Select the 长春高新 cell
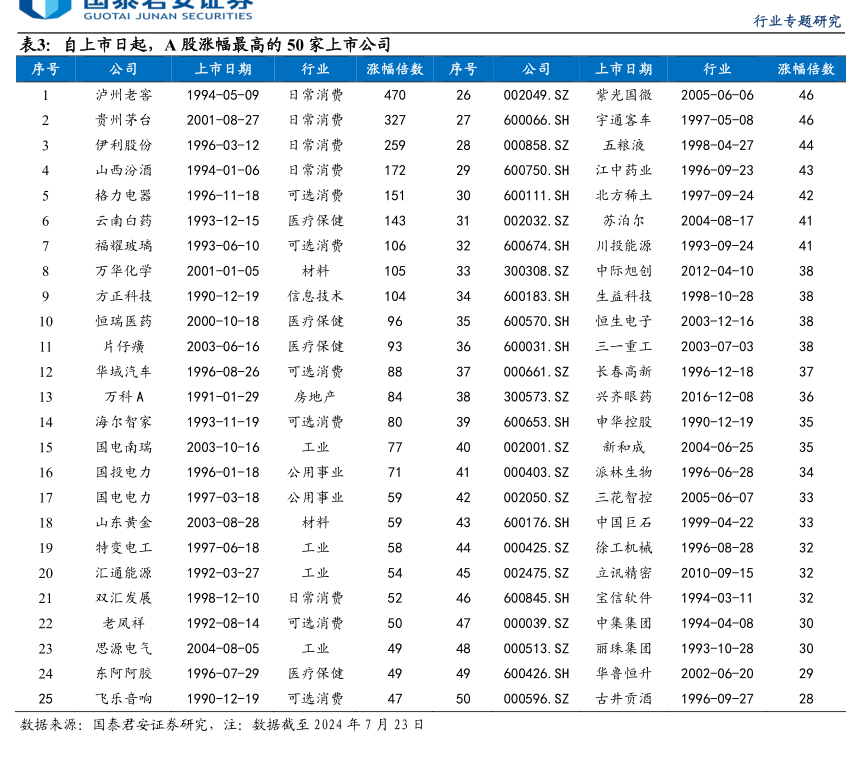Image resolution: width=853 pixels, height=759 pixels. pos(624,372)
